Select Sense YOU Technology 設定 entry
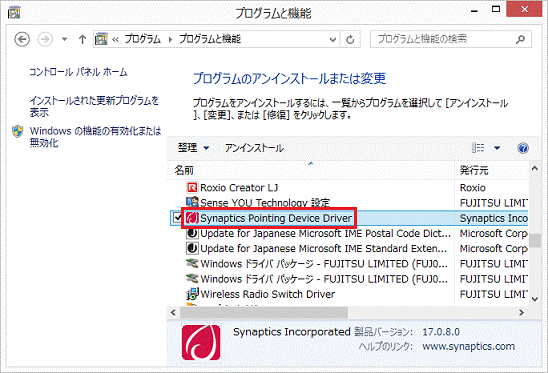Viewport: 548px width, 373px height. [265, 202]
